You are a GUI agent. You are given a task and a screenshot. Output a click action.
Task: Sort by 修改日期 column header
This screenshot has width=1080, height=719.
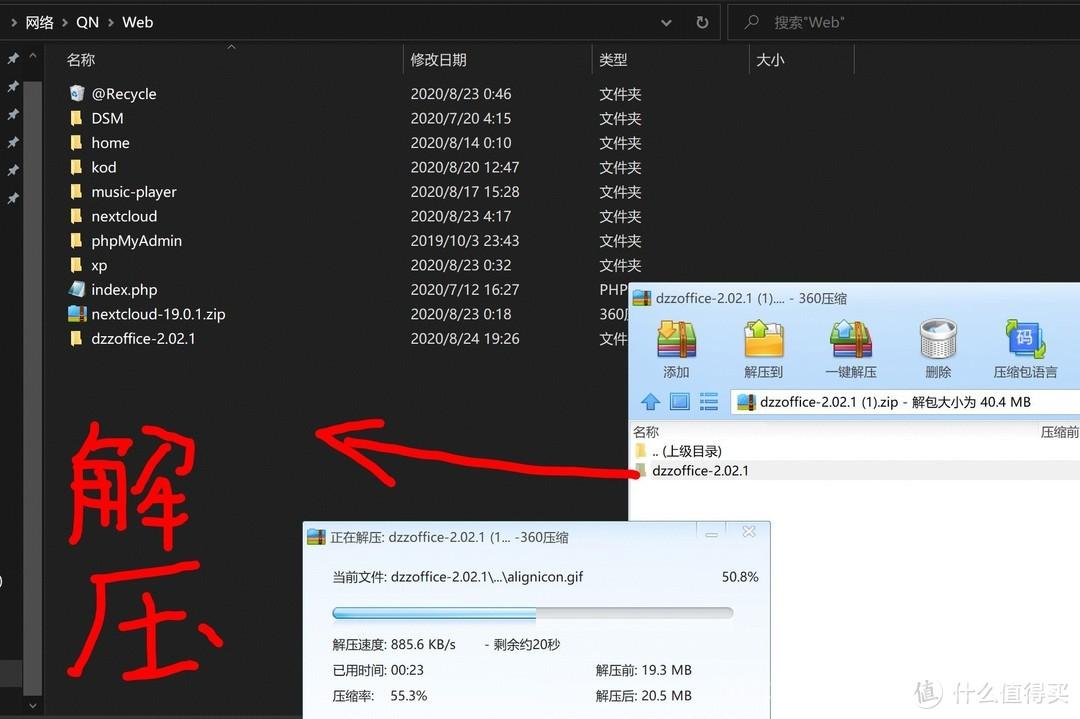(x=438, y=60)
